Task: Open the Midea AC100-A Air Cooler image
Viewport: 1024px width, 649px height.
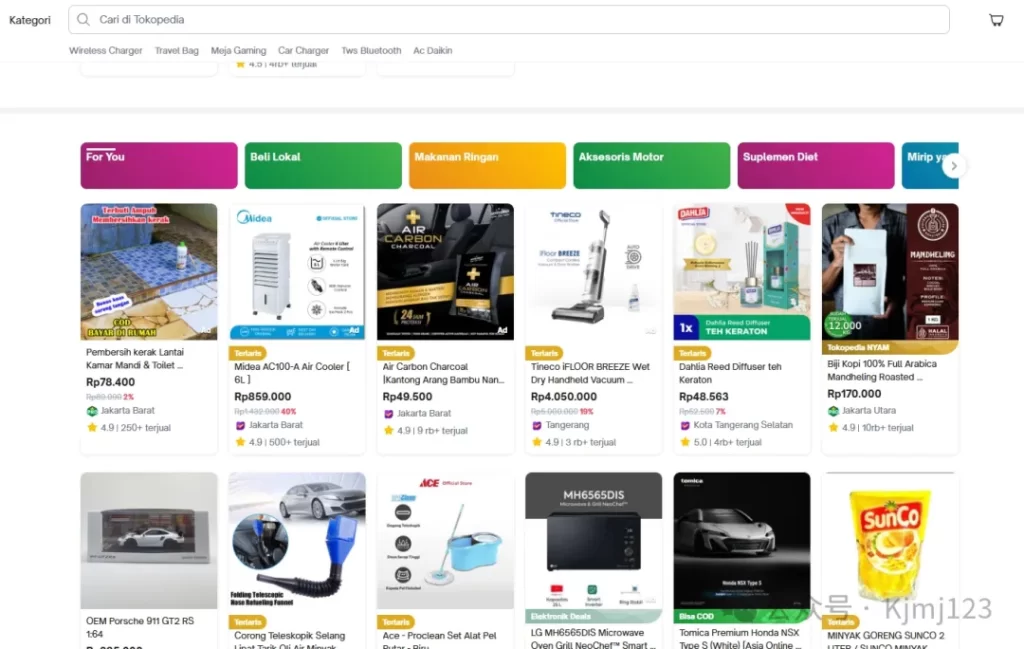Action: coord(297,272)
